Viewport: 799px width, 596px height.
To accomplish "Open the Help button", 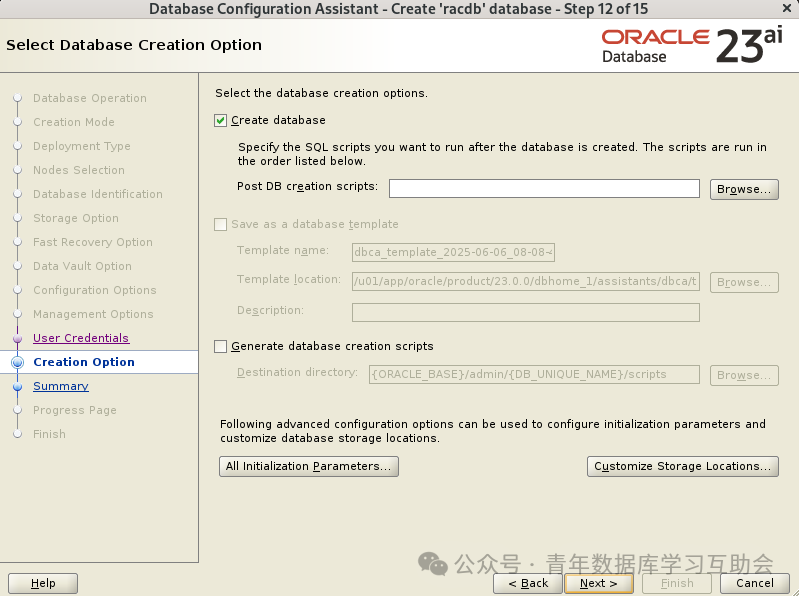I will point(43,583).
